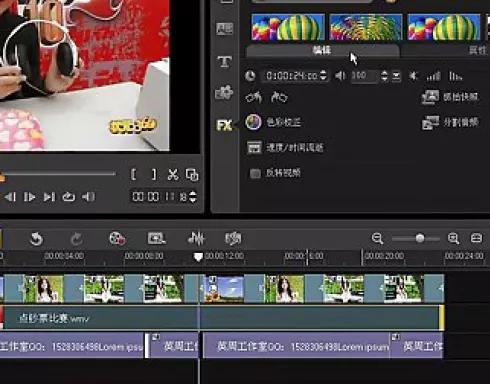Split clip with scissors icon
The image size is (490, 384).
click(x=173, y=174)
